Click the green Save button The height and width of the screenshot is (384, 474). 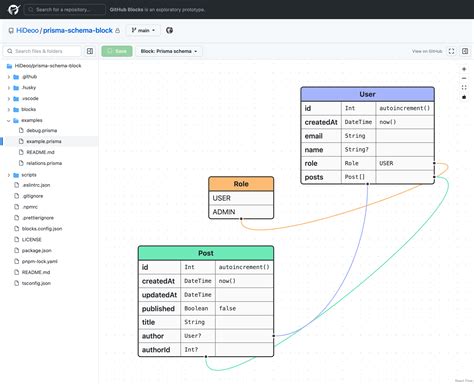(117, 51)
